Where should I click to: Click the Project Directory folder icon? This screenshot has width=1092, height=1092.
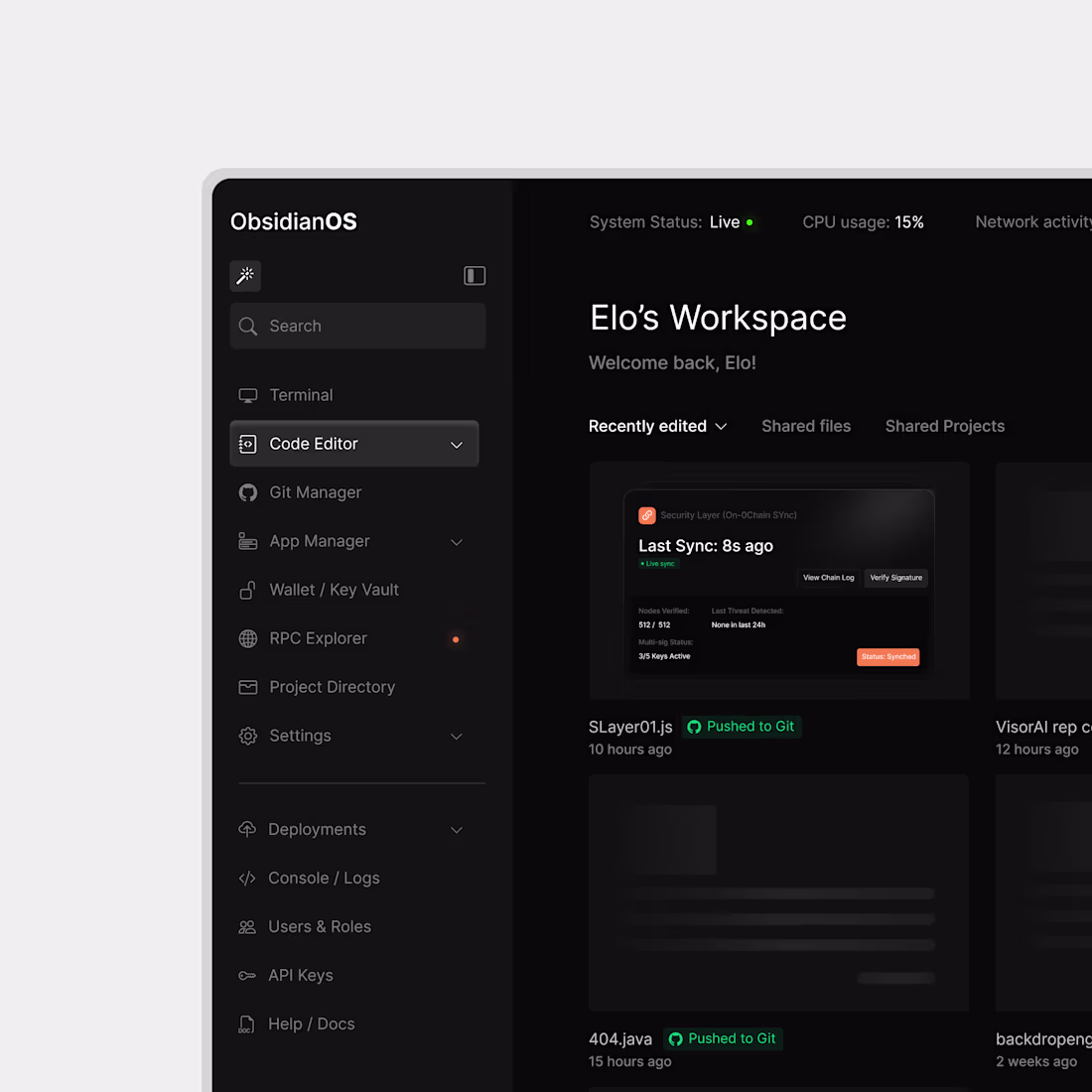[248, 687]
